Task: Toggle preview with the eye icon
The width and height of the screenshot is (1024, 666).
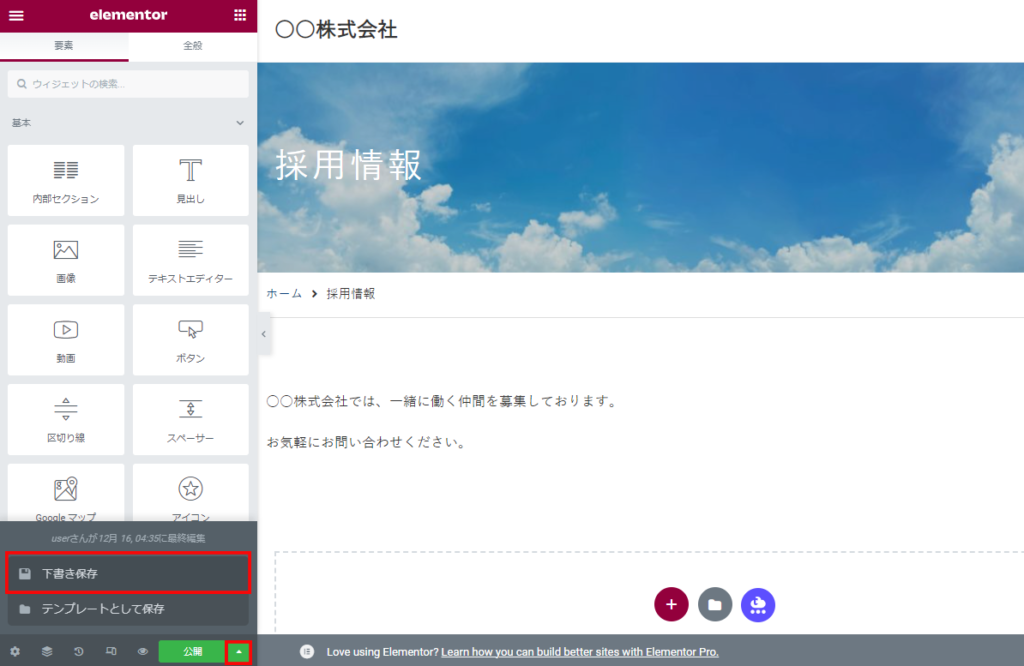Action: (x=143, y=652)
